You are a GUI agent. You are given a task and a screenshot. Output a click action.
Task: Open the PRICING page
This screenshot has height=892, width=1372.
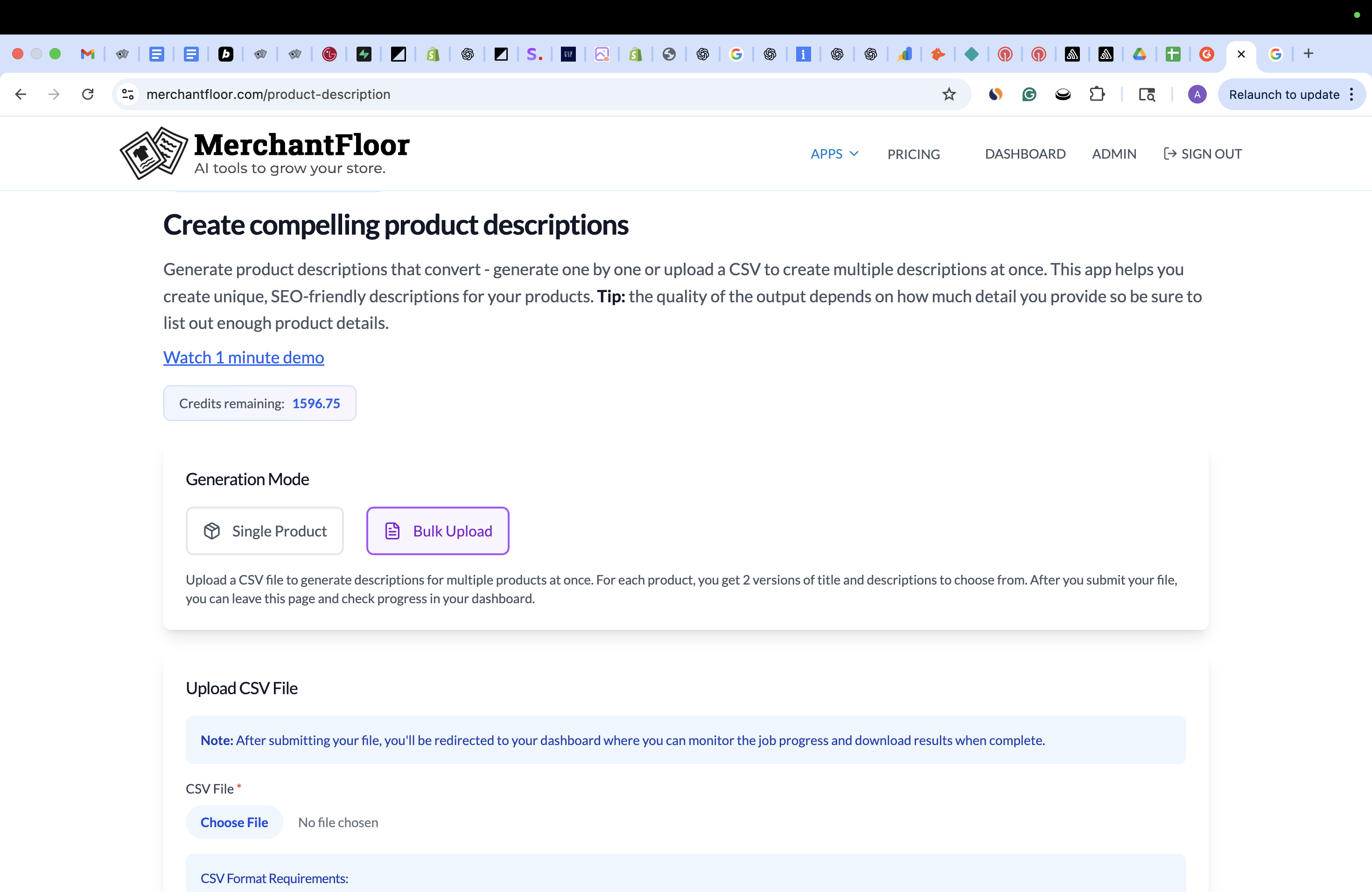tap(913, 154)
